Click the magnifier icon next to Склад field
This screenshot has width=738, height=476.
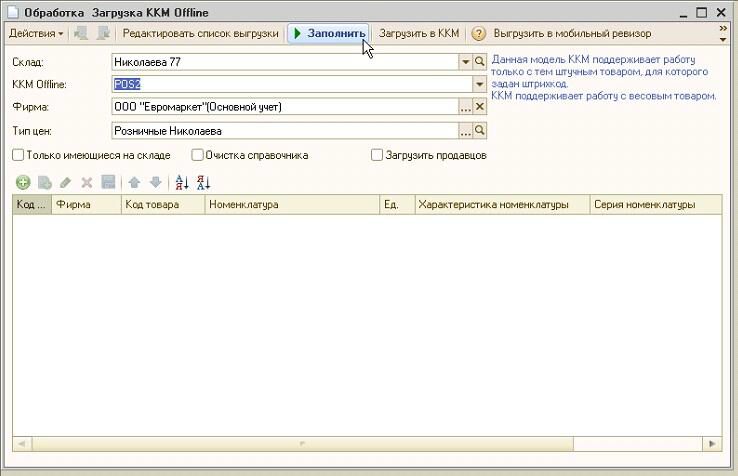[x=480, y=62]
